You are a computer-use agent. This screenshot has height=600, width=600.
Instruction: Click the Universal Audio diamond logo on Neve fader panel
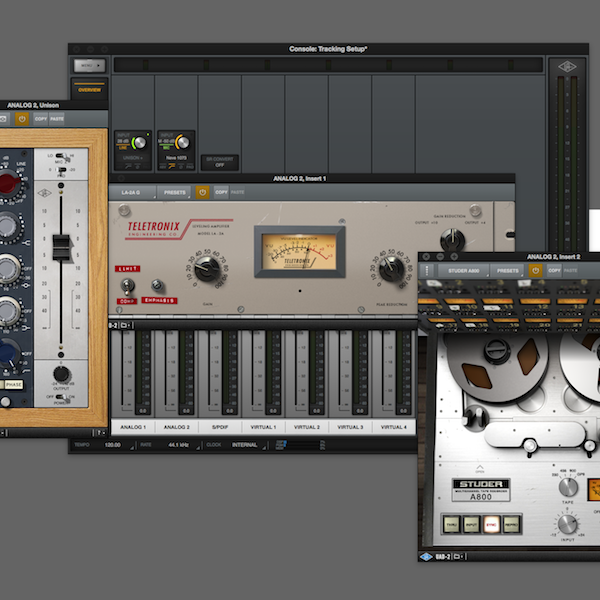click(44, 193)
